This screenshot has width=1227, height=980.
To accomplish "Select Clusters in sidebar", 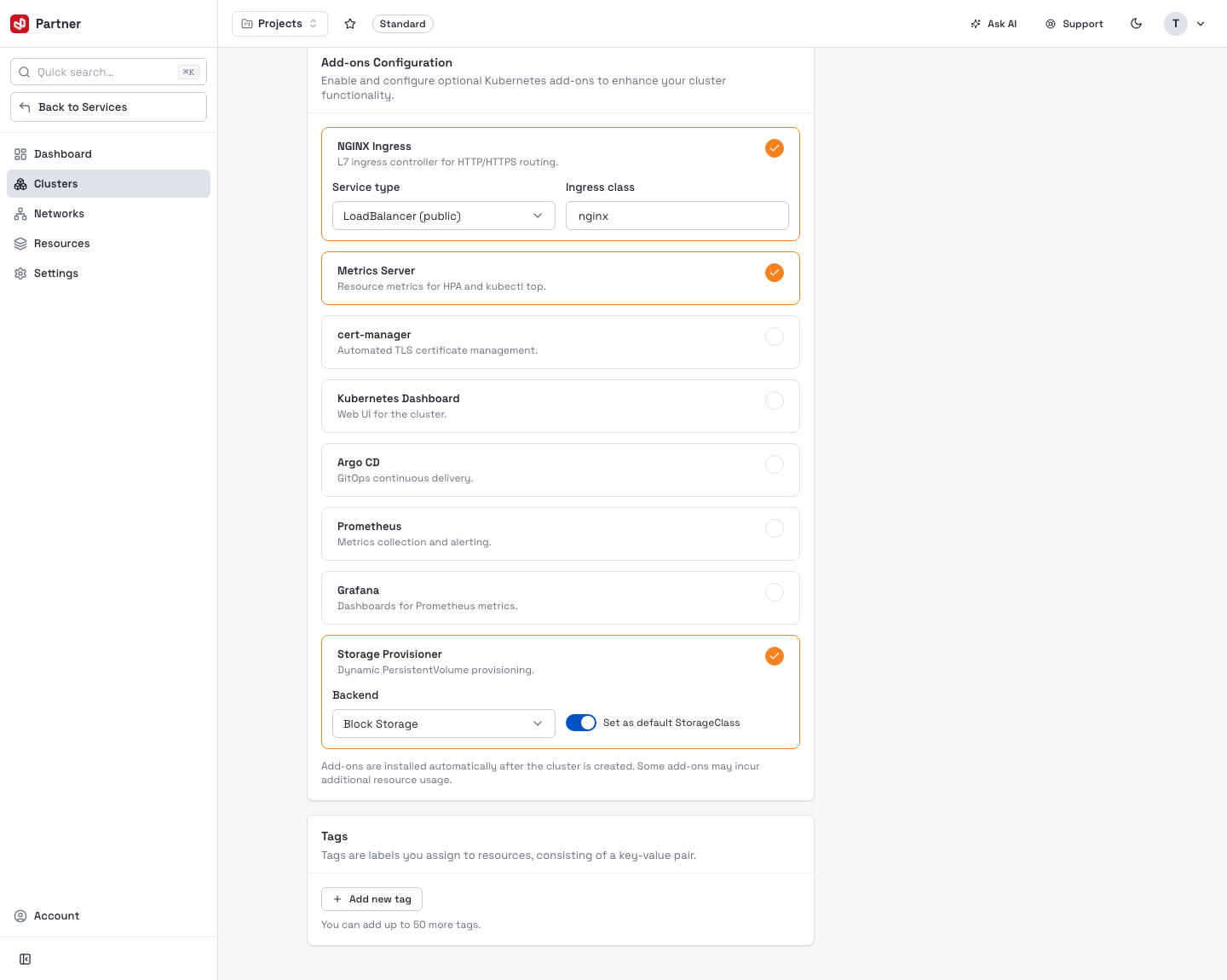I will pos(108,184).
